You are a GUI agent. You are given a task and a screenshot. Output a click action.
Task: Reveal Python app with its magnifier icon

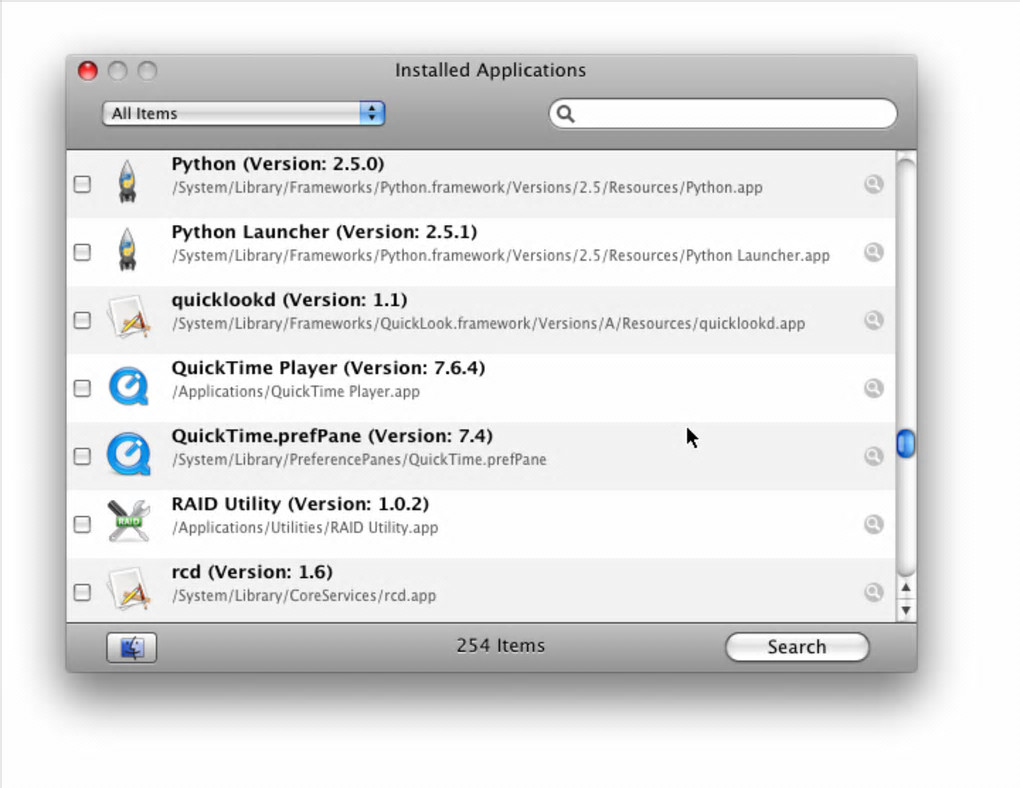pos(874,184)
